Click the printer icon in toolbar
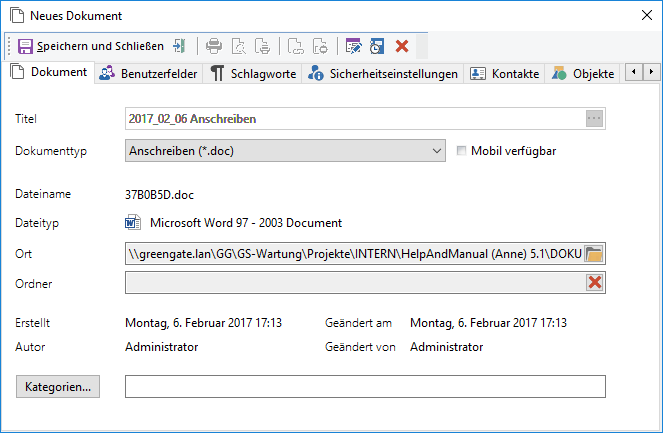The width and height of the screenshot is (663, 433). point(214,46)
